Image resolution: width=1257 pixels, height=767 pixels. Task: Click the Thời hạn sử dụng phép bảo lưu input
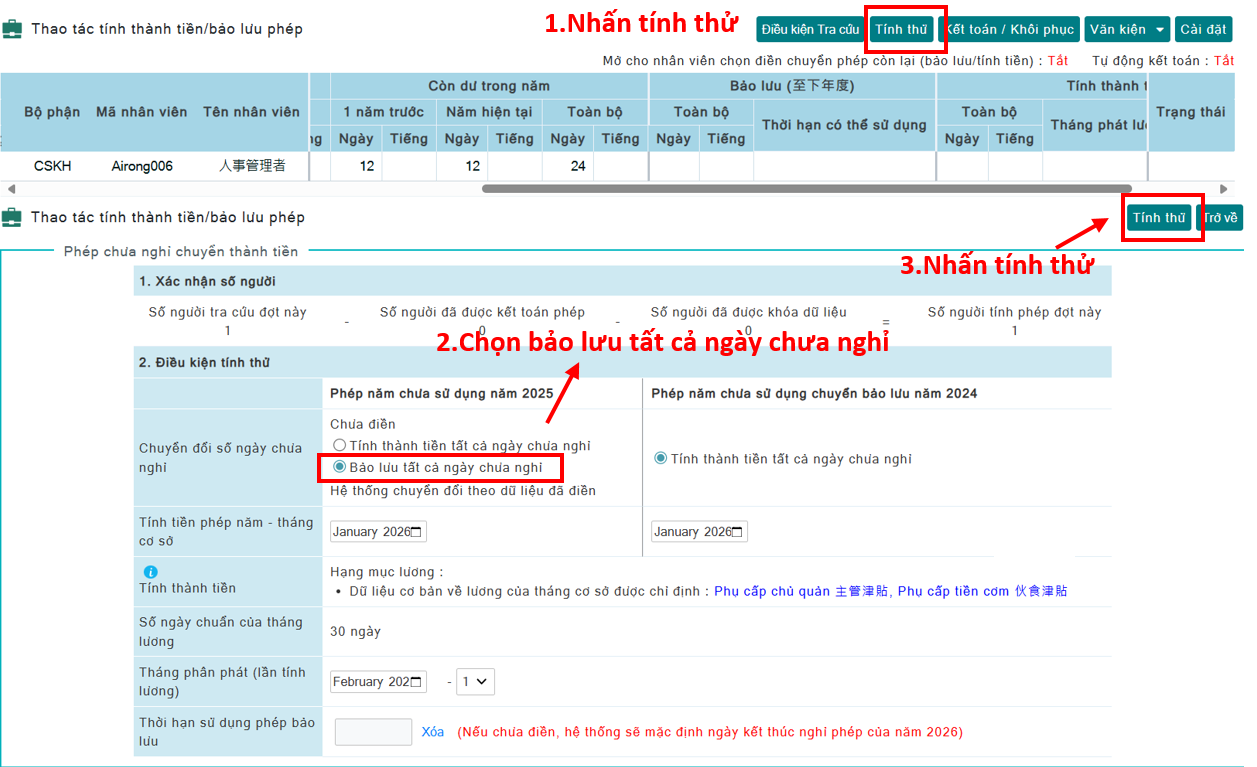[x=373, y=732]
